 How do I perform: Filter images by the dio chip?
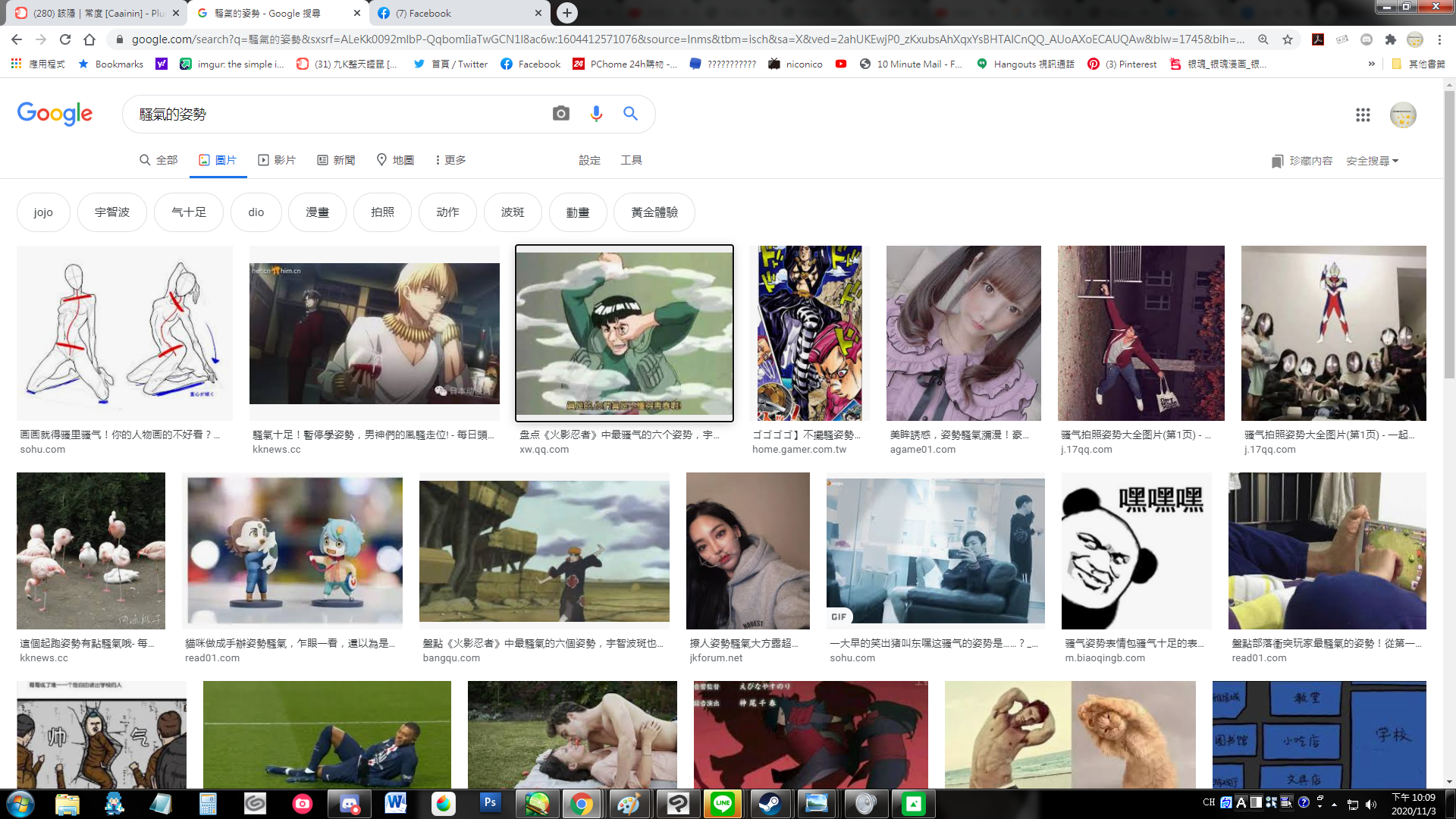256,212
